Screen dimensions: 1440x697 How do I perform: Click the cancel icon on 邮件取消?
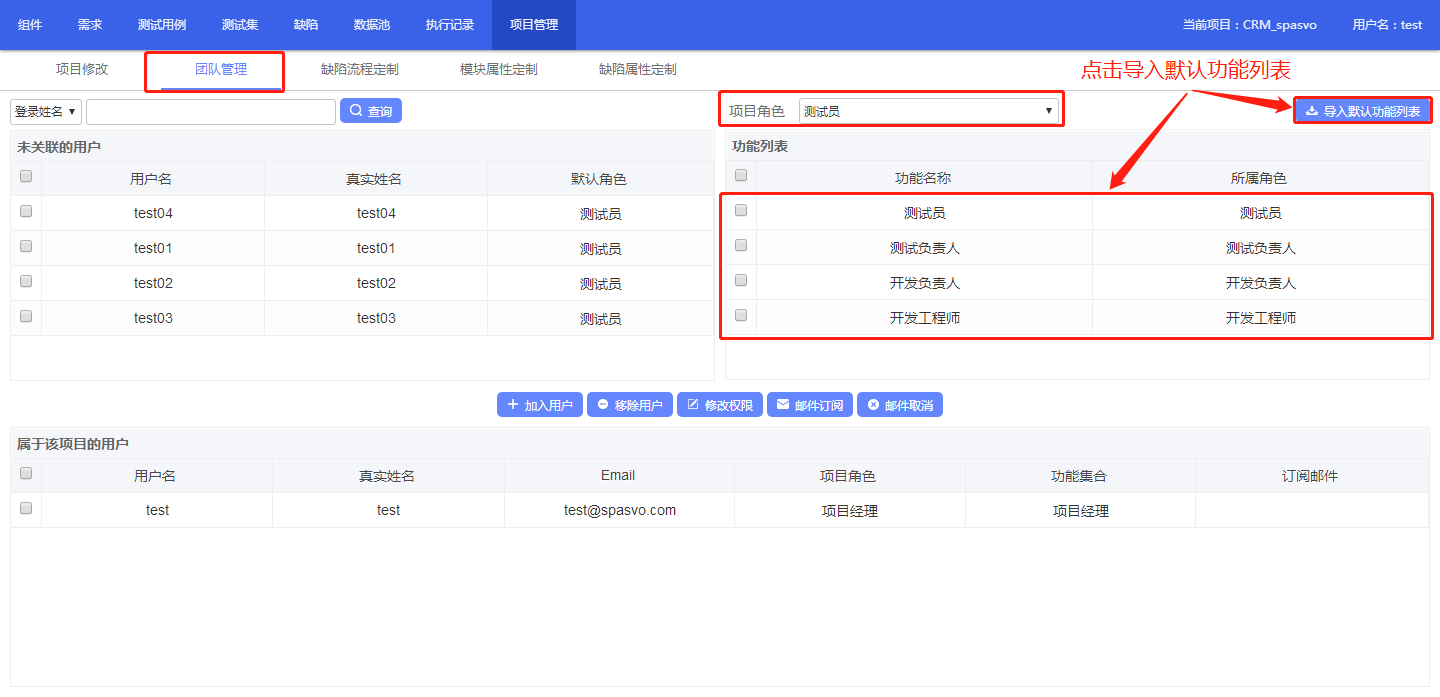click(873, 405)
